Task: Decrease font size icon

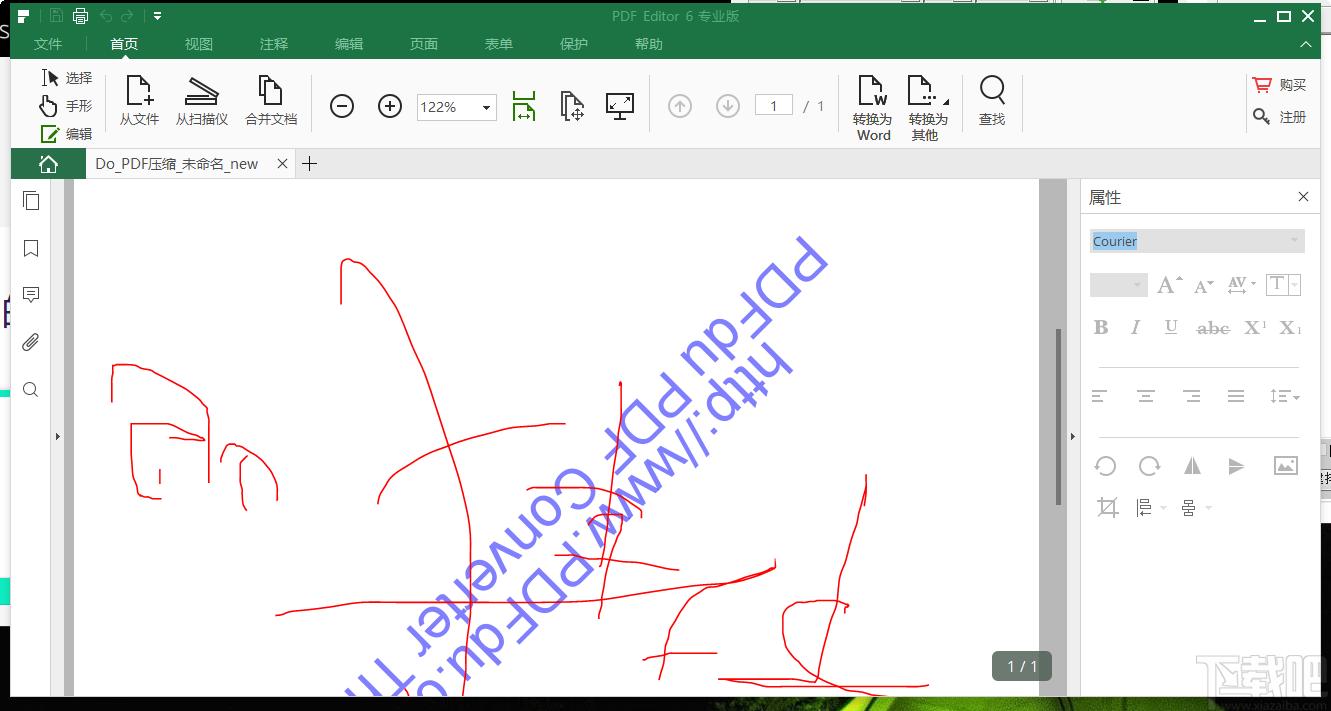Action: pos(1204,285)
